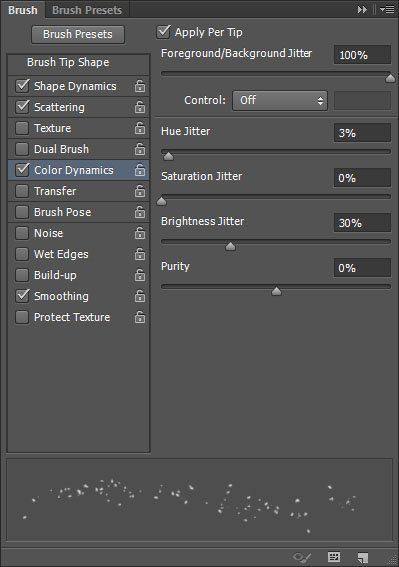The image size is (399, 567).
Task: Click the lock icon for Color Dynamics
Action: [140, 170]
